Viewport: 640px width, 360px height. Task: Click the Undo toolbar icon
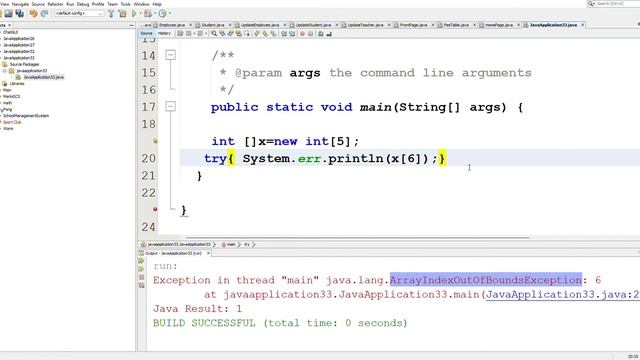click(33, 13)
